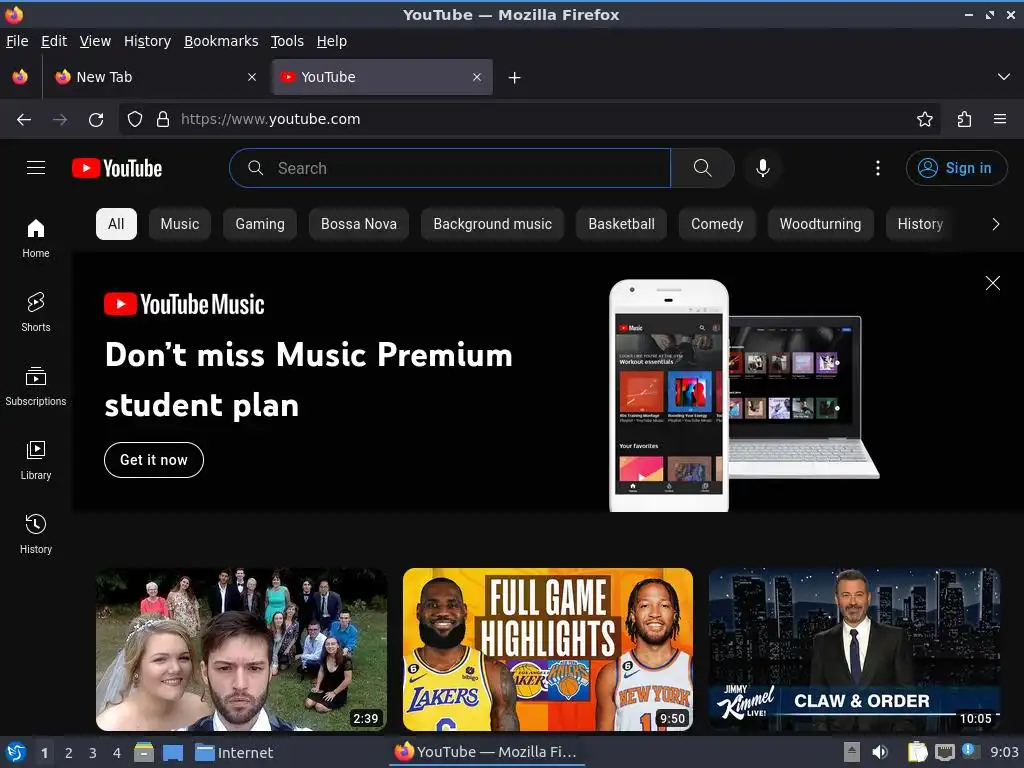The height and width of the screenshot is (768, 1024).
Task: Open the Internet folder taskbar item
Action: point(234,753)
